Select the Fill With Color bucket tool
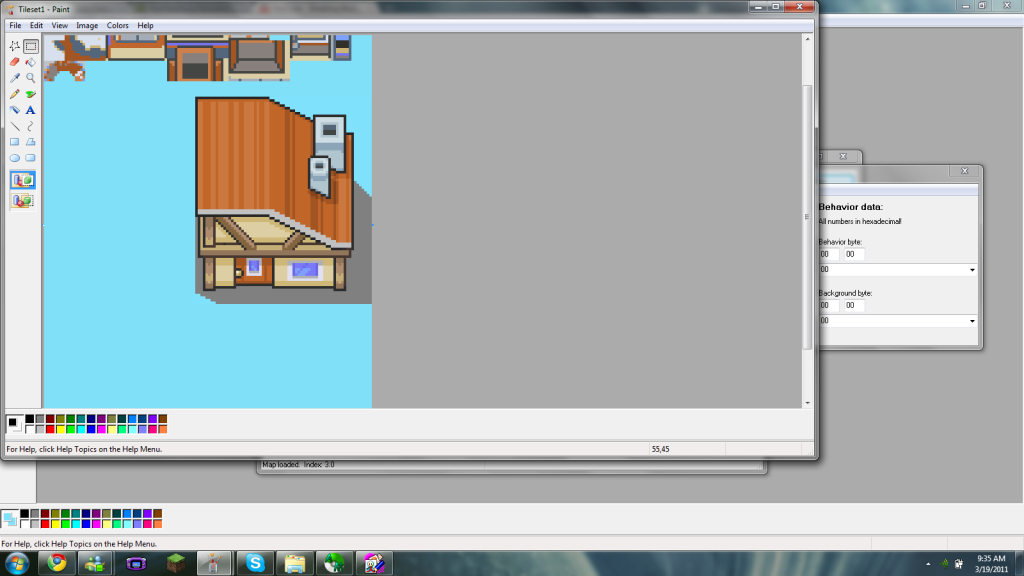This screenshot has height=576, width=1024. pyautogui.click(x=31, y=62)
